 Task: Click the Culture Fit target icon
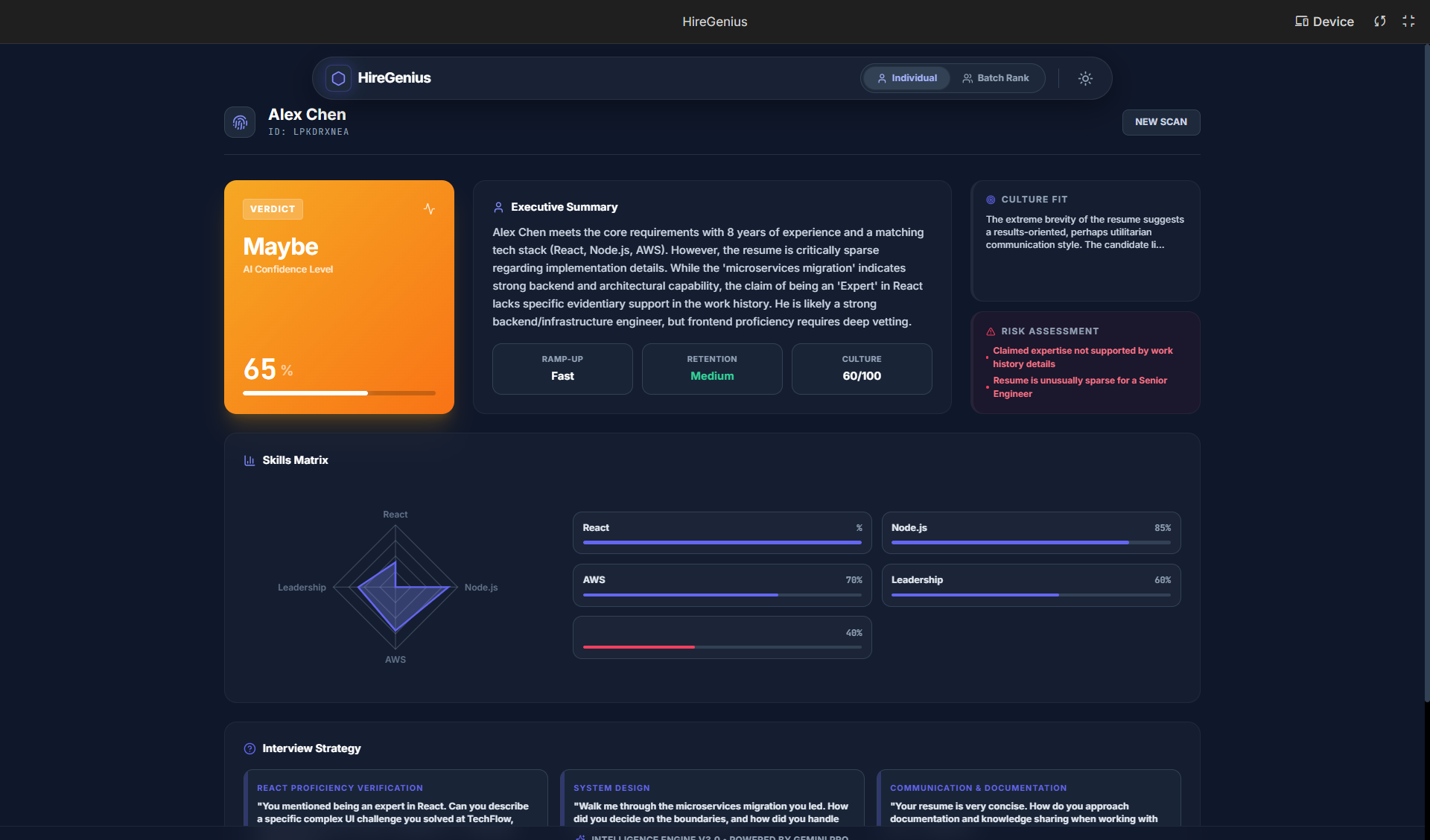991,200
